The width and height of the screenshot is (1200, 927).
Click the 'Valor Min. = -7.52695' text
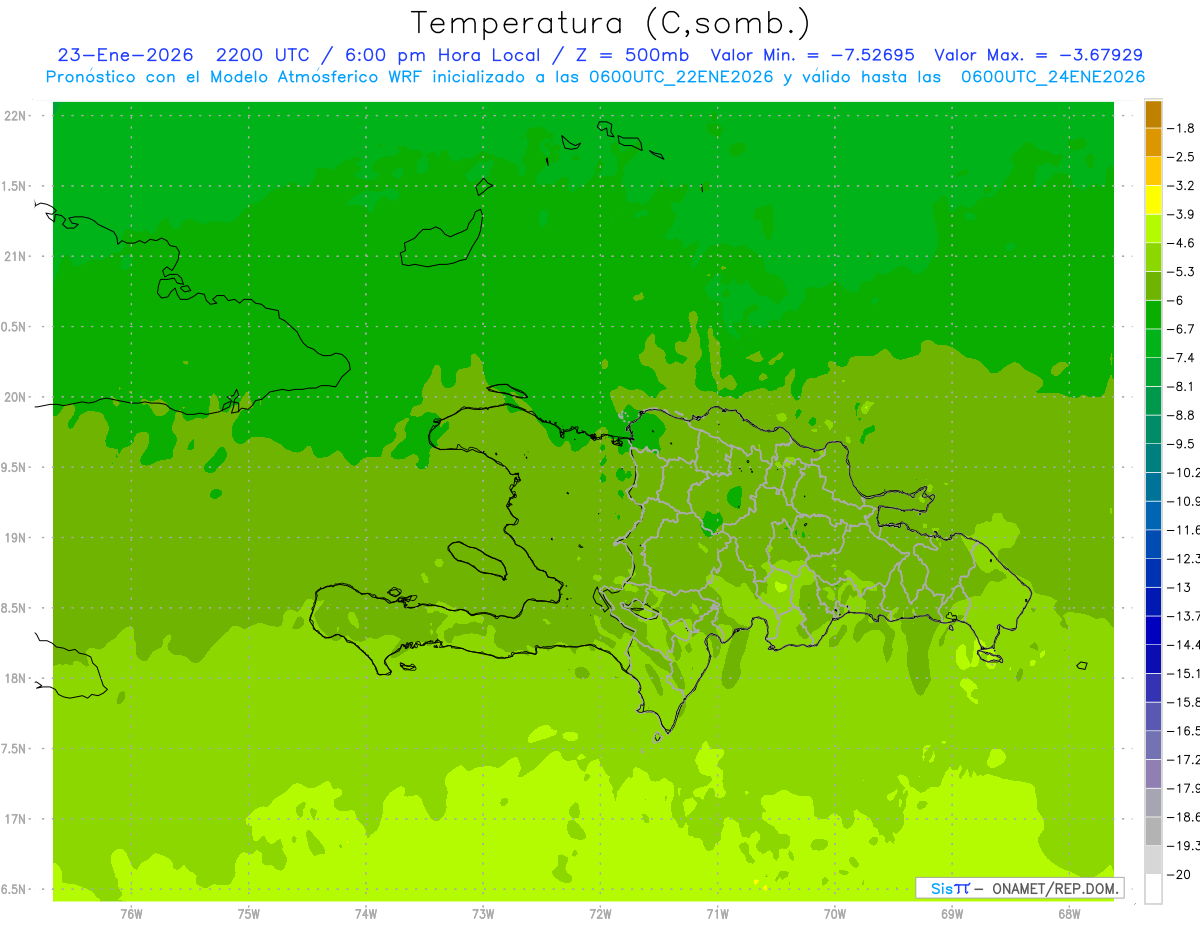pyautogui.click(x=812, y=55)
